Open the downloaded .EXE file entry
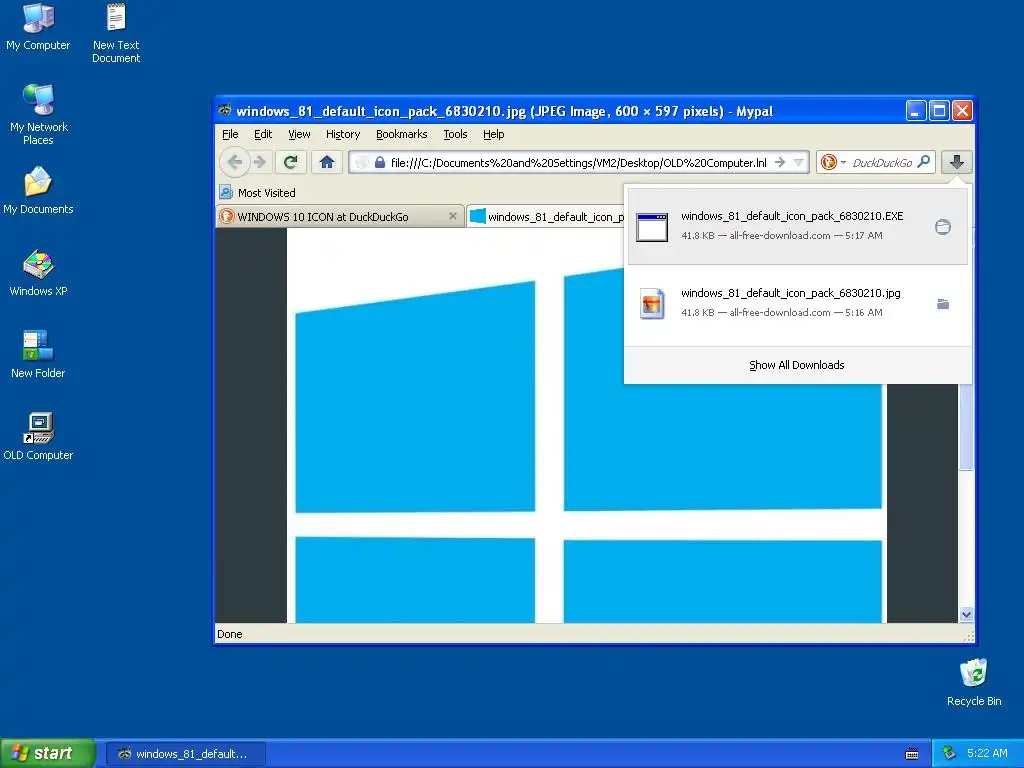 pyautogui.click(x=797, y=227)
